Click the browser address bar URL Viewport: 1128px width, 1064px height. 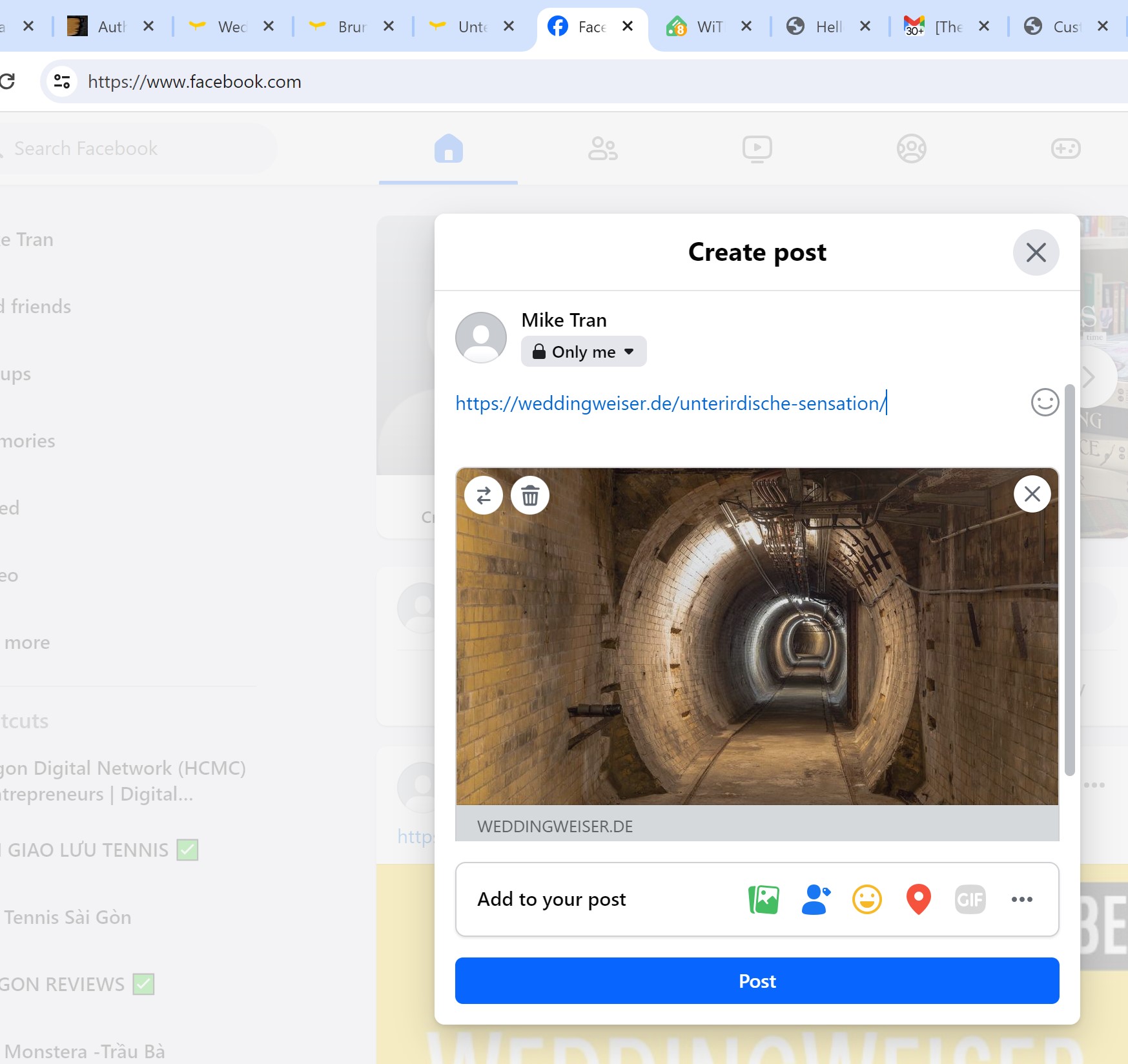194,81
